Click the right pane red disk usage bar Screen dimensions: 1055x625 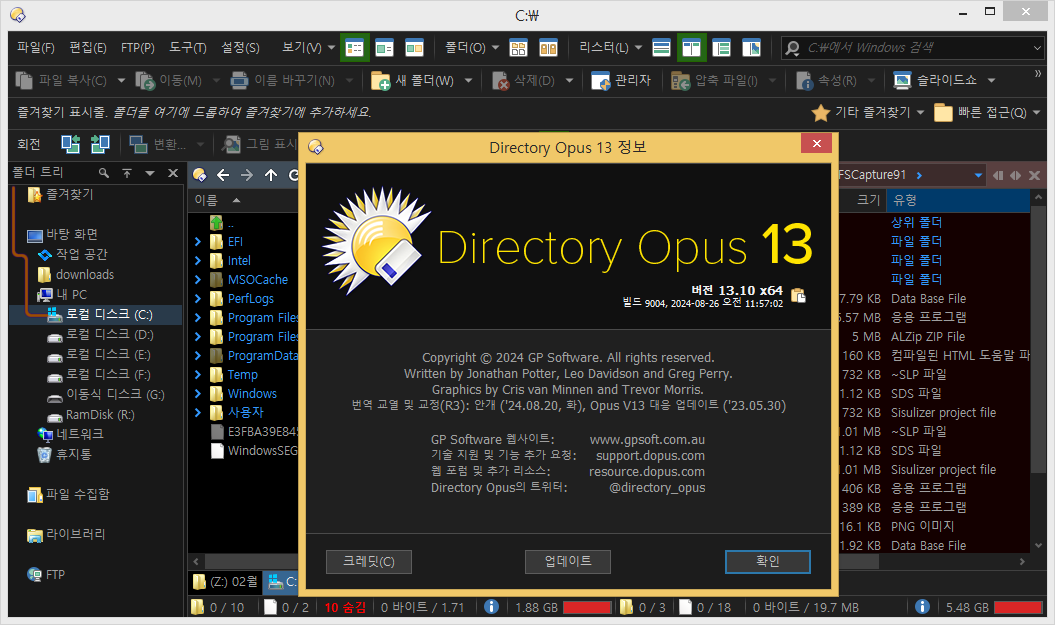tap(1018, 608)
